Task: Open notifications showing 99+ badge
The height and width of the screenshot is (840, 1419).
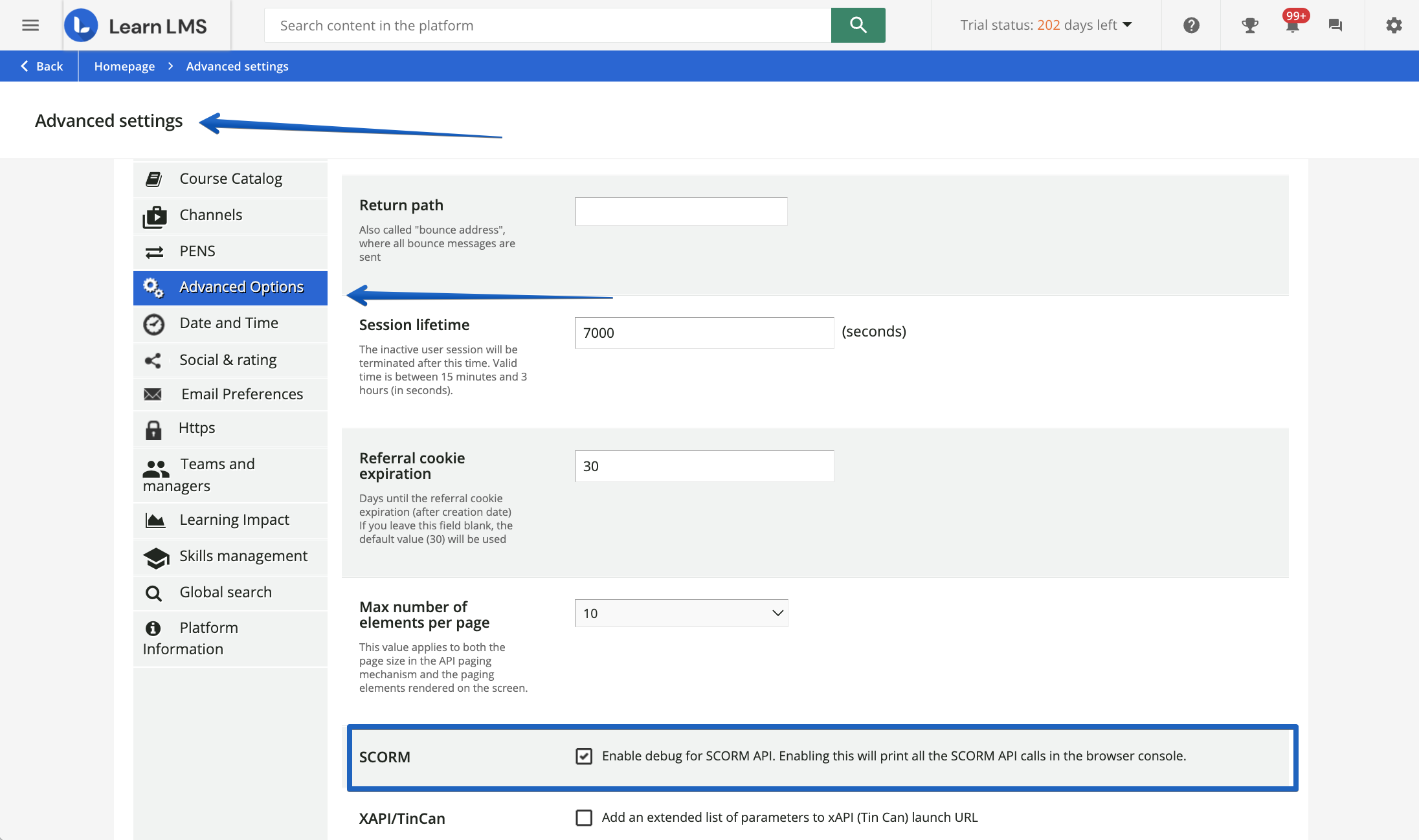Action: point(1291,25)
